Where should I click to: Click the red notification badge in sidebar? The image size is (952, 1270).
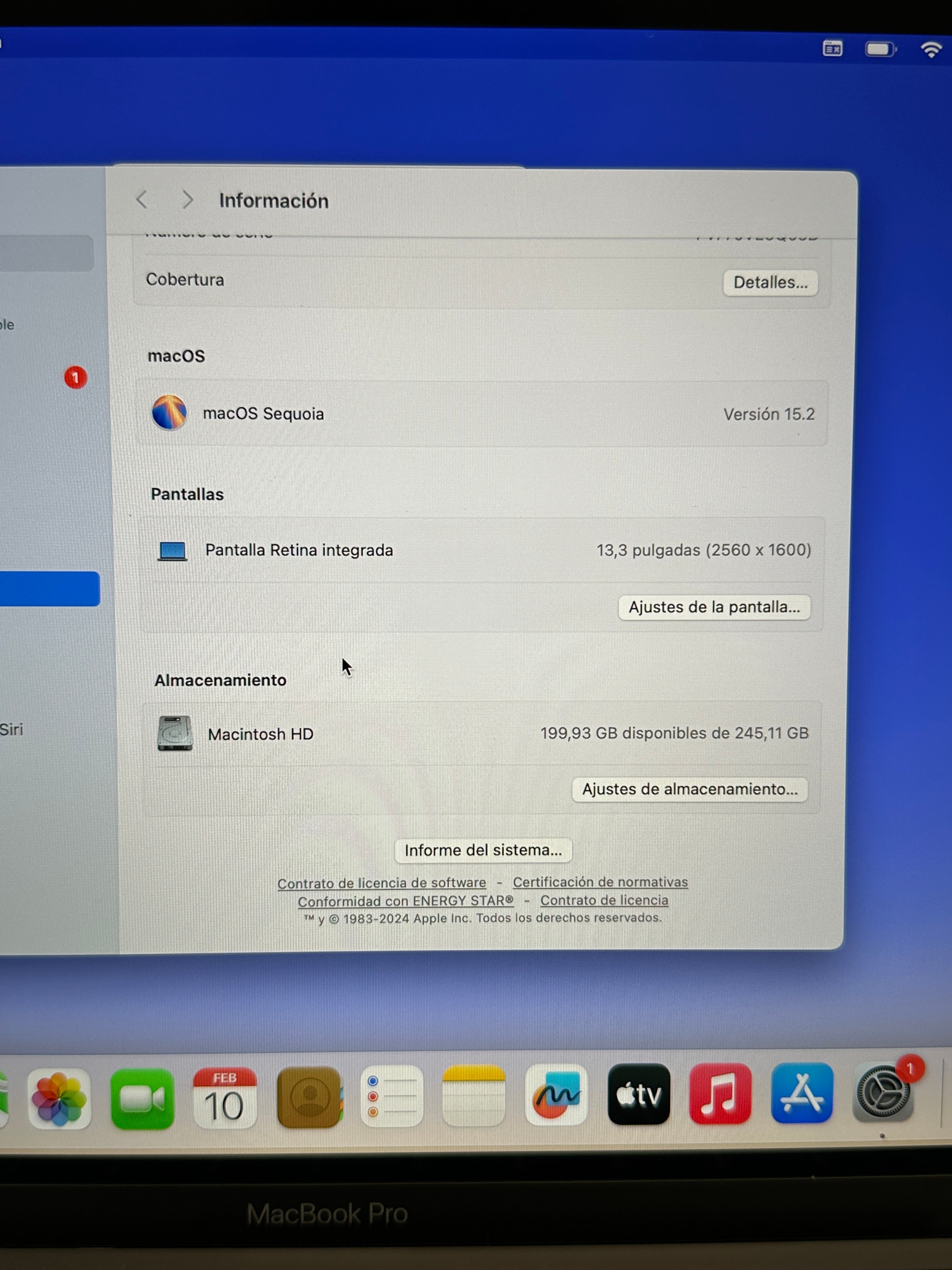75,377
